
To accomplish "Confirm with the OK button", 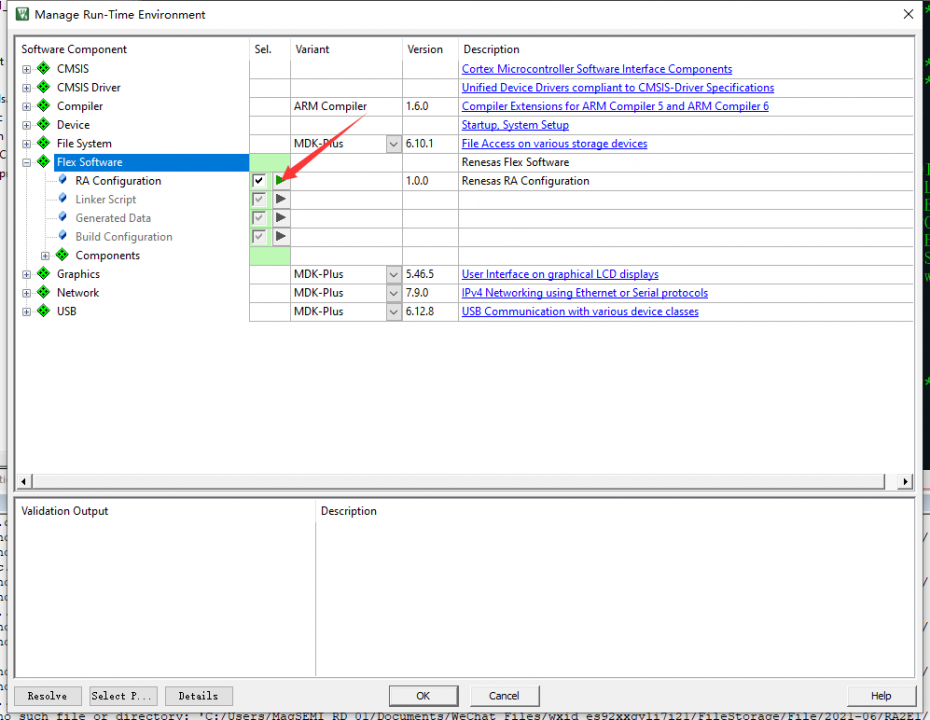I will tap(423, 696).
